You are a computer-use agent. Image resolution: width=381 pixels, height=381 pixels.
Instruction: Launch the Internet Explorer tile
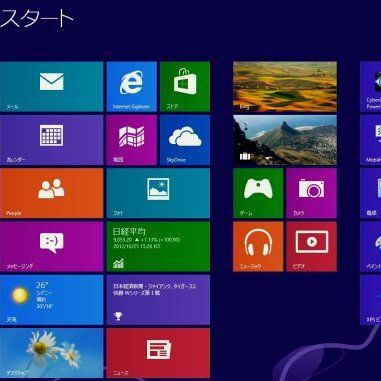coord(132,87)
